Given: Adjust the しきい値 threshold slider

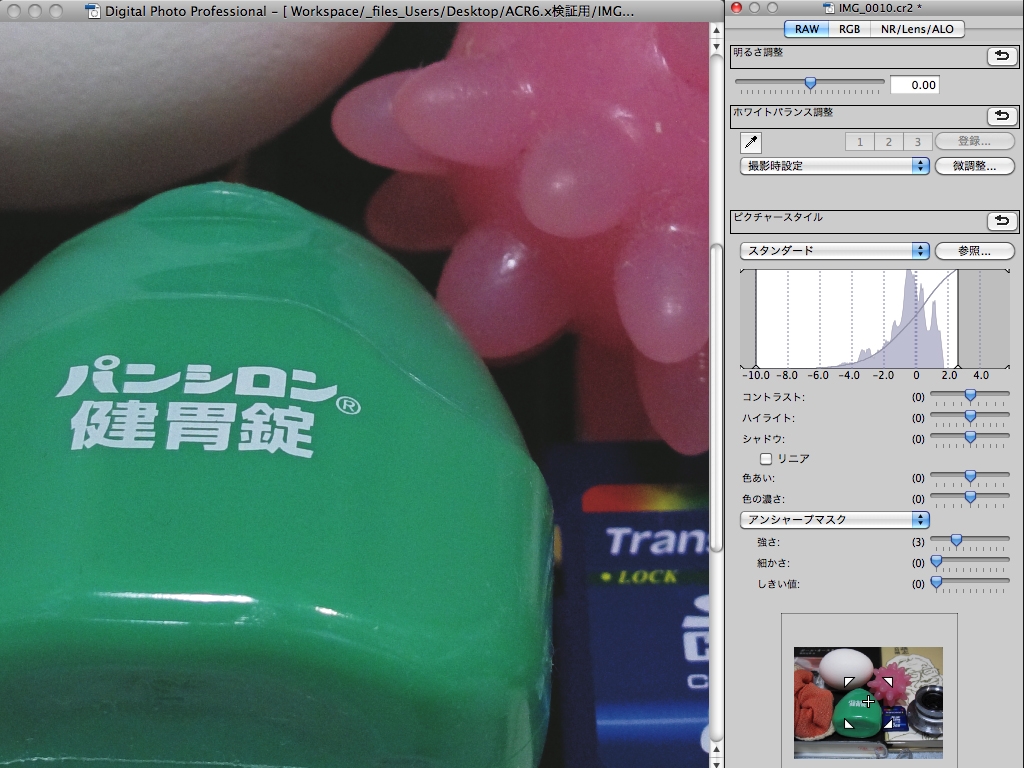Looking at the screenshot, I should point(936,583).
